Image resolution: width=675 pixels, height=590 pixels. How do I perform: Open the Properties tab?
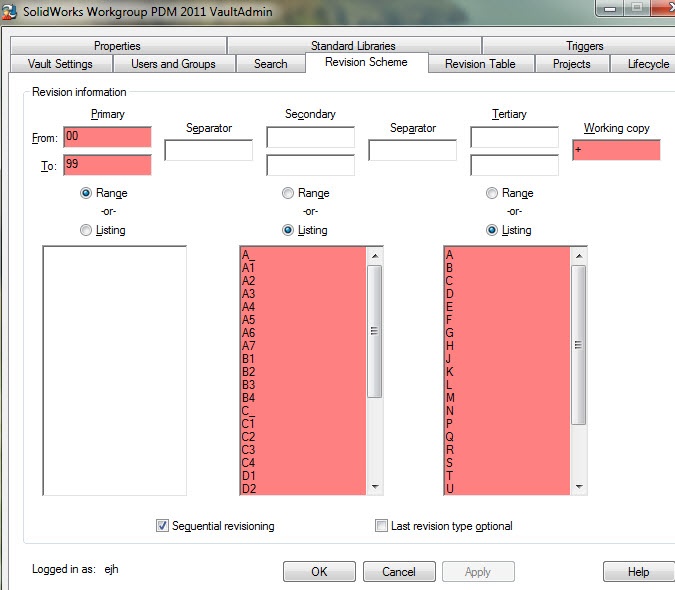(x=118, y=46)
